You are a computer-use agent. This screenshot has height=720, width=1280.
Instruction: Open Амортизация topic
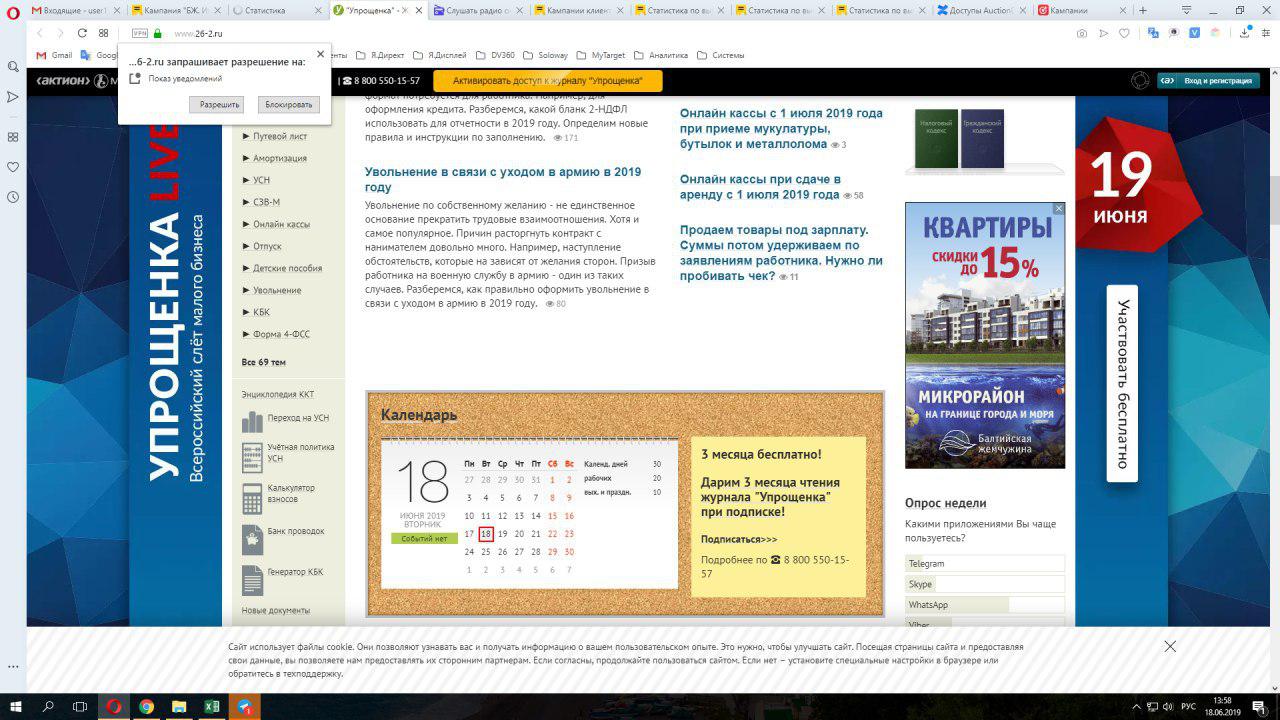280,158
